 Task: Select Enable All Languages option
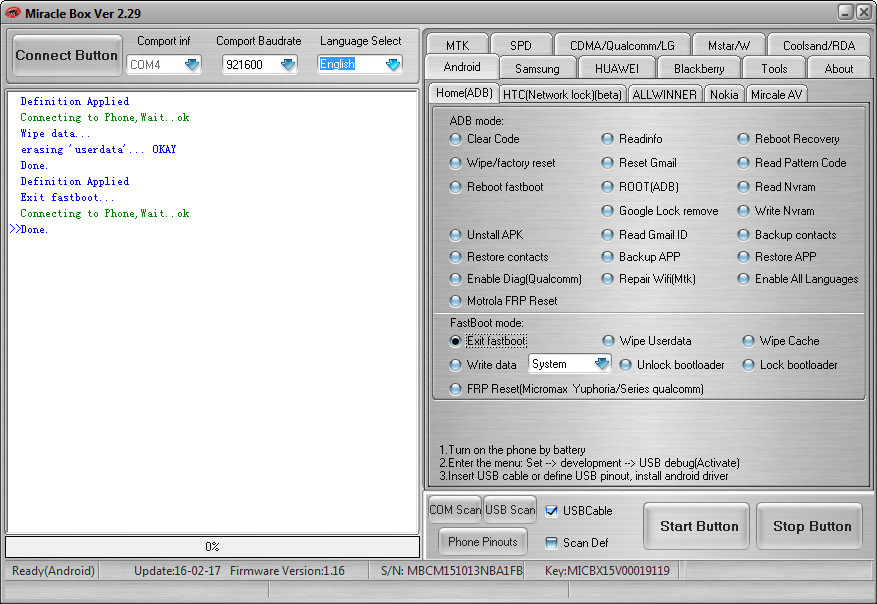(798, 279)
